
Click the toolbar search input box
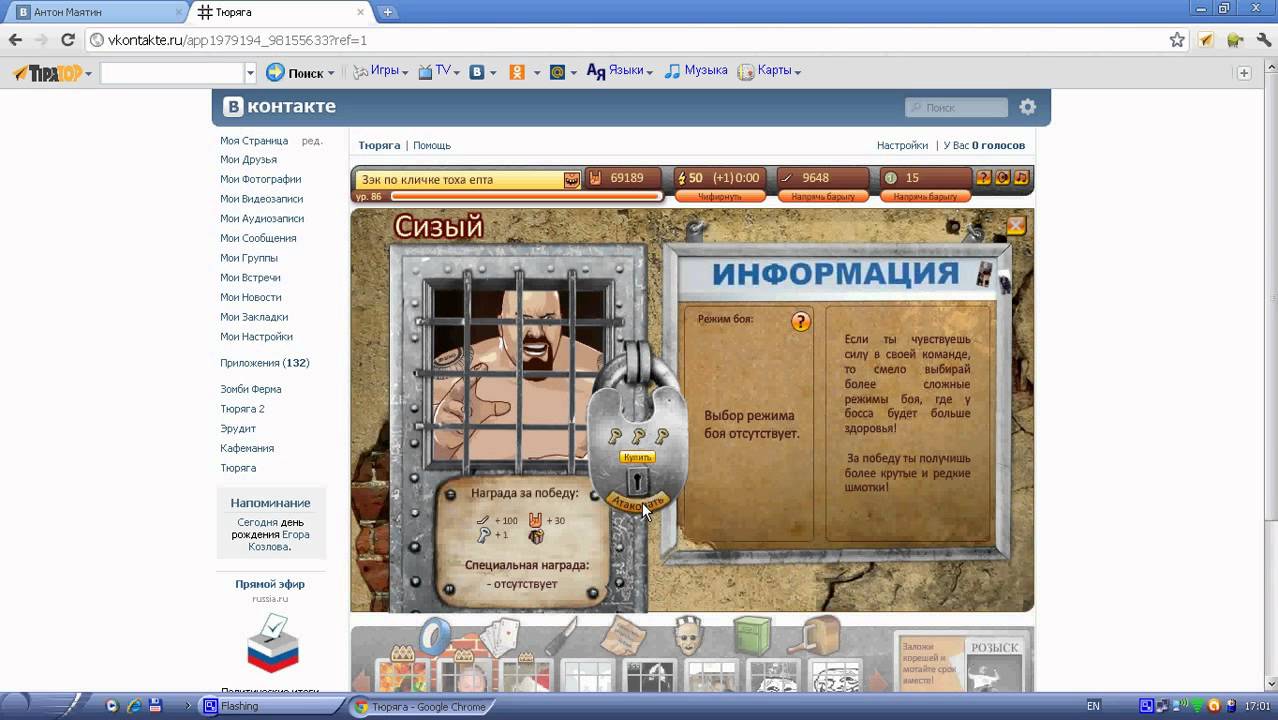[172, 73]
